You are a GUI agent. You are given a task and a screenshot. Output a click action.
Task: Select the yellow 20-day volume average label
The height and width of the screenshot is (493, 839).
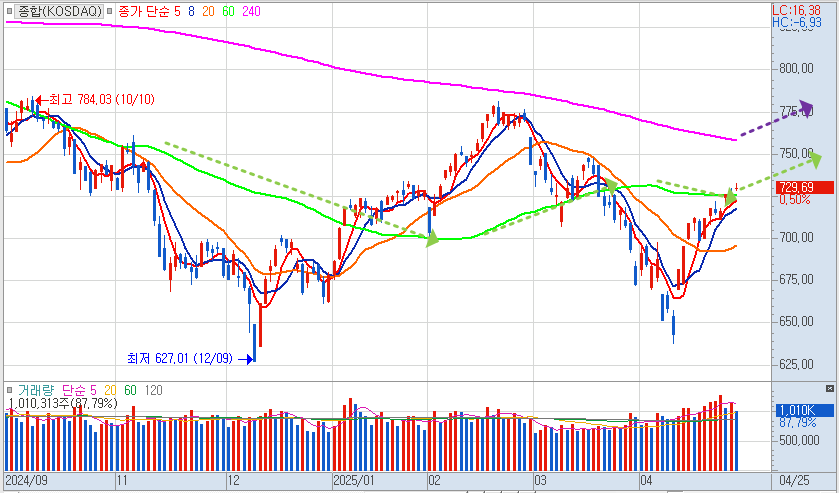pos(111,390)
